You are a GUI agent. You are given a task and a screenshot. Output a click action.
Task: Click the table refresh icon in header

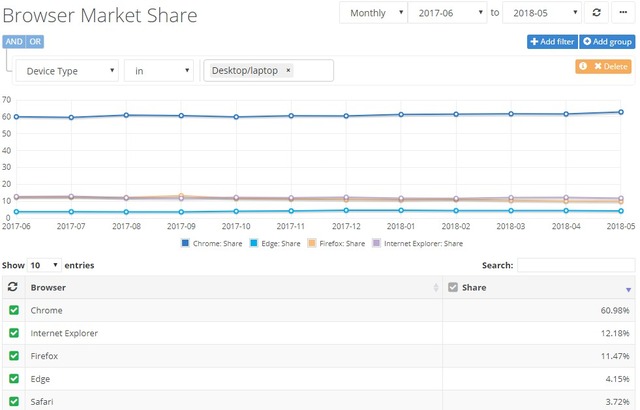tap(13, 287)
